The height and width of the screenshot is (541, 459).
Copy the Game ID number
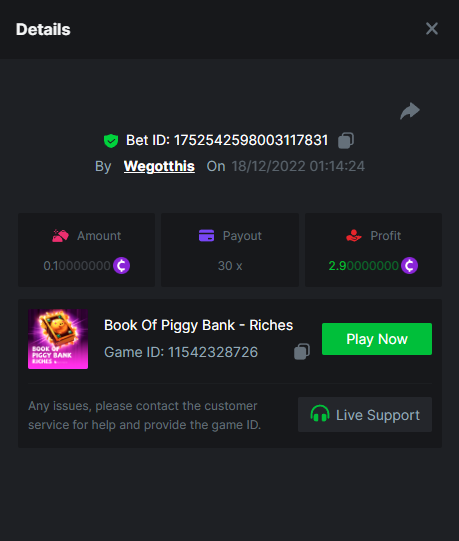(302, 352)
